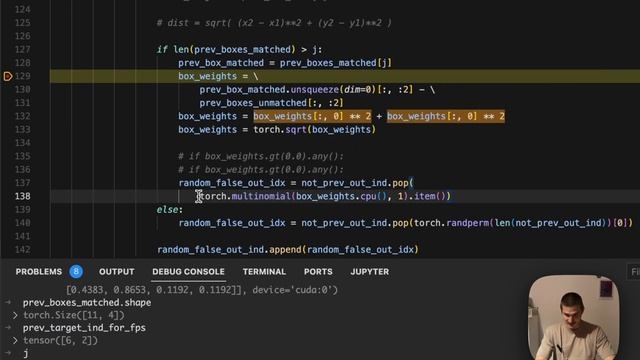640x360 pixels.
Task: Open the PROBLEMS panel tab
Action: click(x=39, y=272)
